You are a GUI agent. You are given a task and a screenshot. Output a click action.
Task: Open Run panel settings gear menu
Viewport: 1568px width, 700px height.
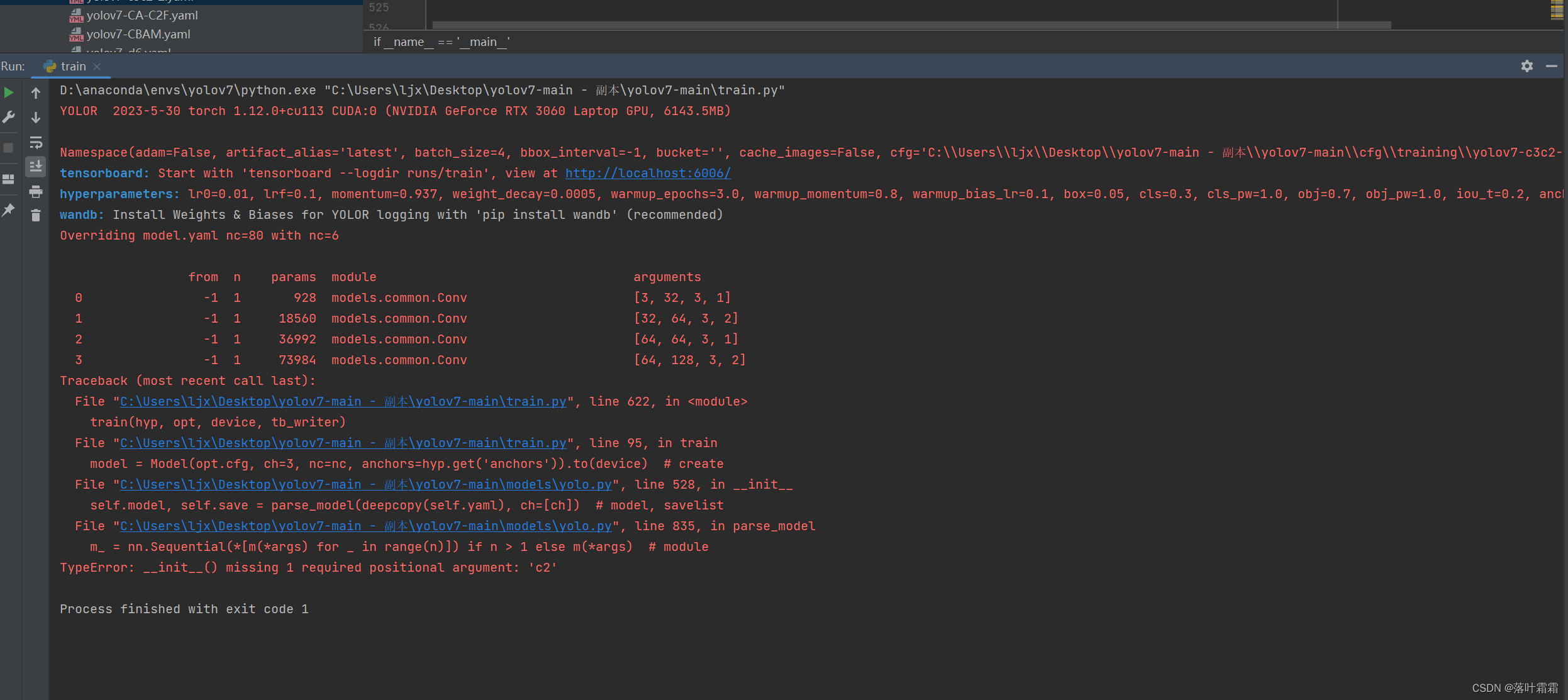(1527, 66)
